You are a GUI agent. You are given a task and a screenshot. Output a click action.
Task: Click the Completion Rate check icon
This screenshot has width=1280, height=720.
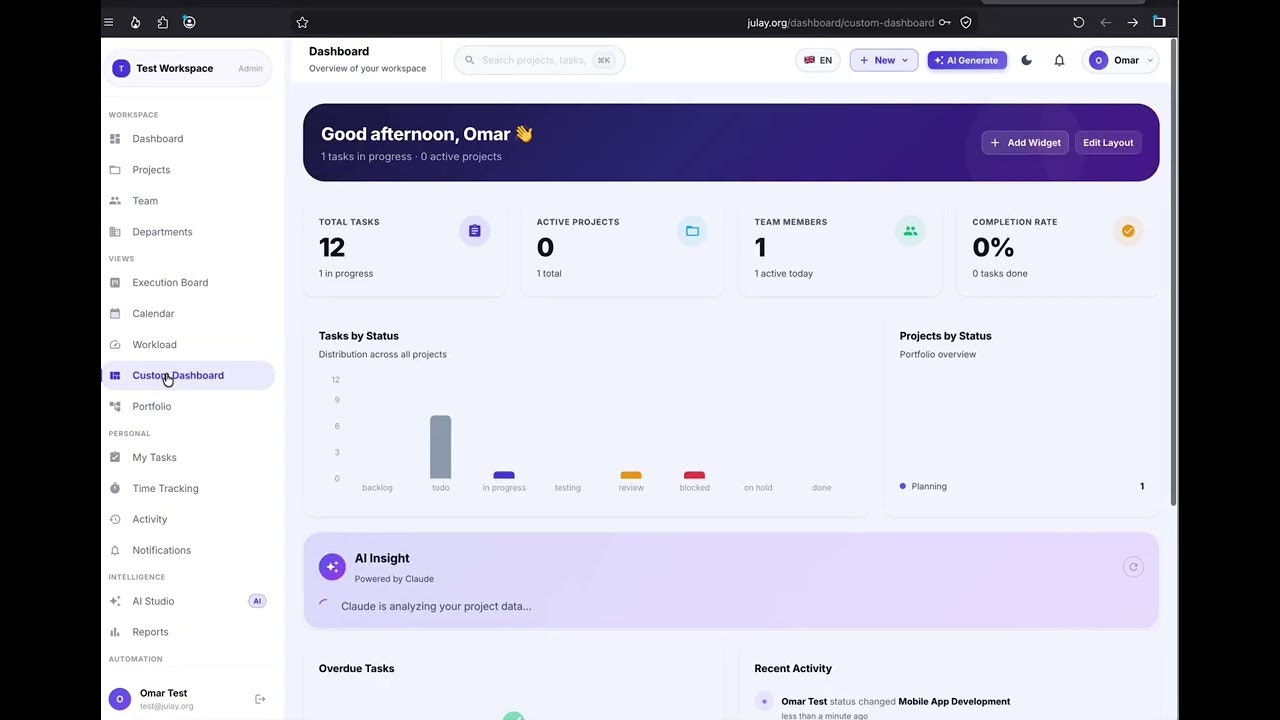1128,231
